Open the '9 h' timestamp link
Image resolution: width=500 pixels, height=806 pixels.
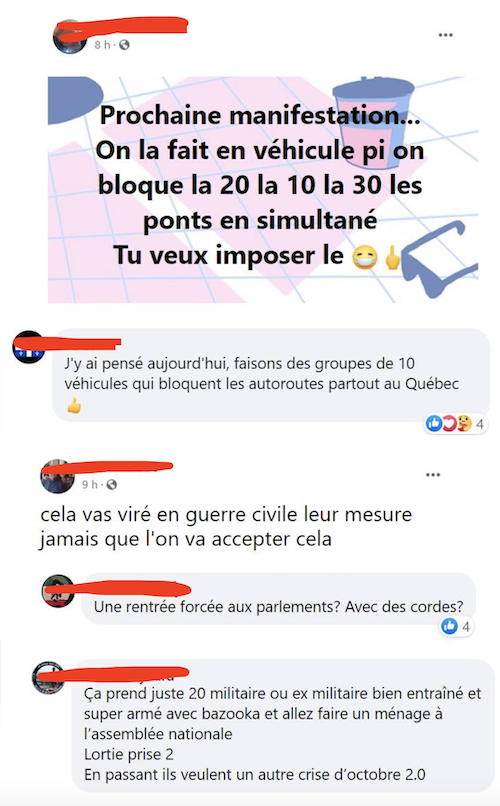(89, 485)
